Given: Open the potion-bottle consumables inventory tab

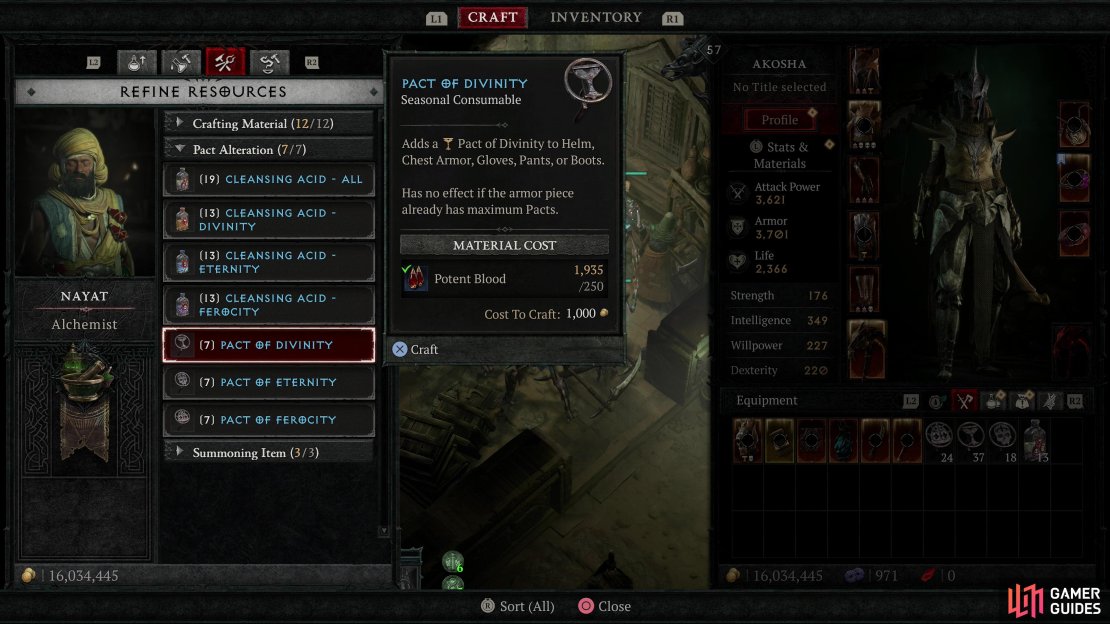Looking at the screenshot, I should pos(994,401).
